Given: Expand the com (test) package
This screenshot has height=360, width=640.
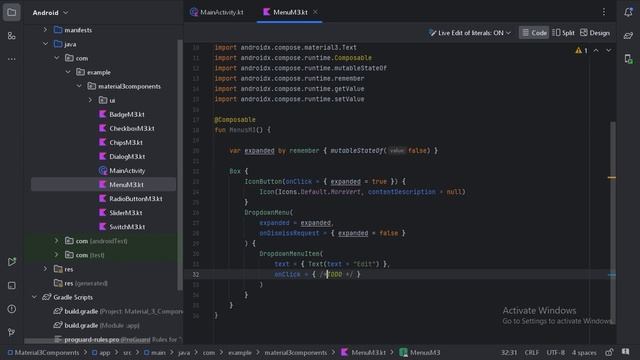Looking at the screenshot, I should (56, 255).
